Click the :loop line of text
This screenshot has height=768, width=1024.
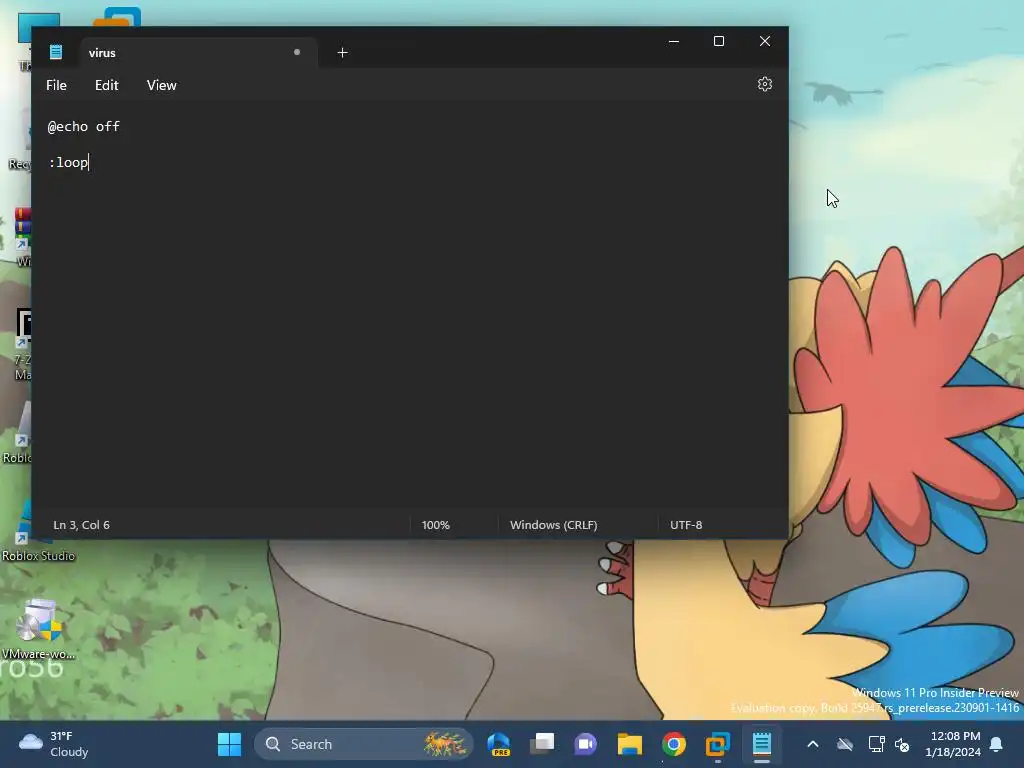(x=69, y=163)
